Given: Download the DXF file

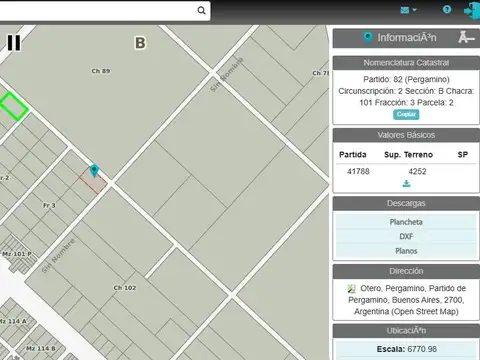Looking at the screenshot, I should (x=406, y=236).
